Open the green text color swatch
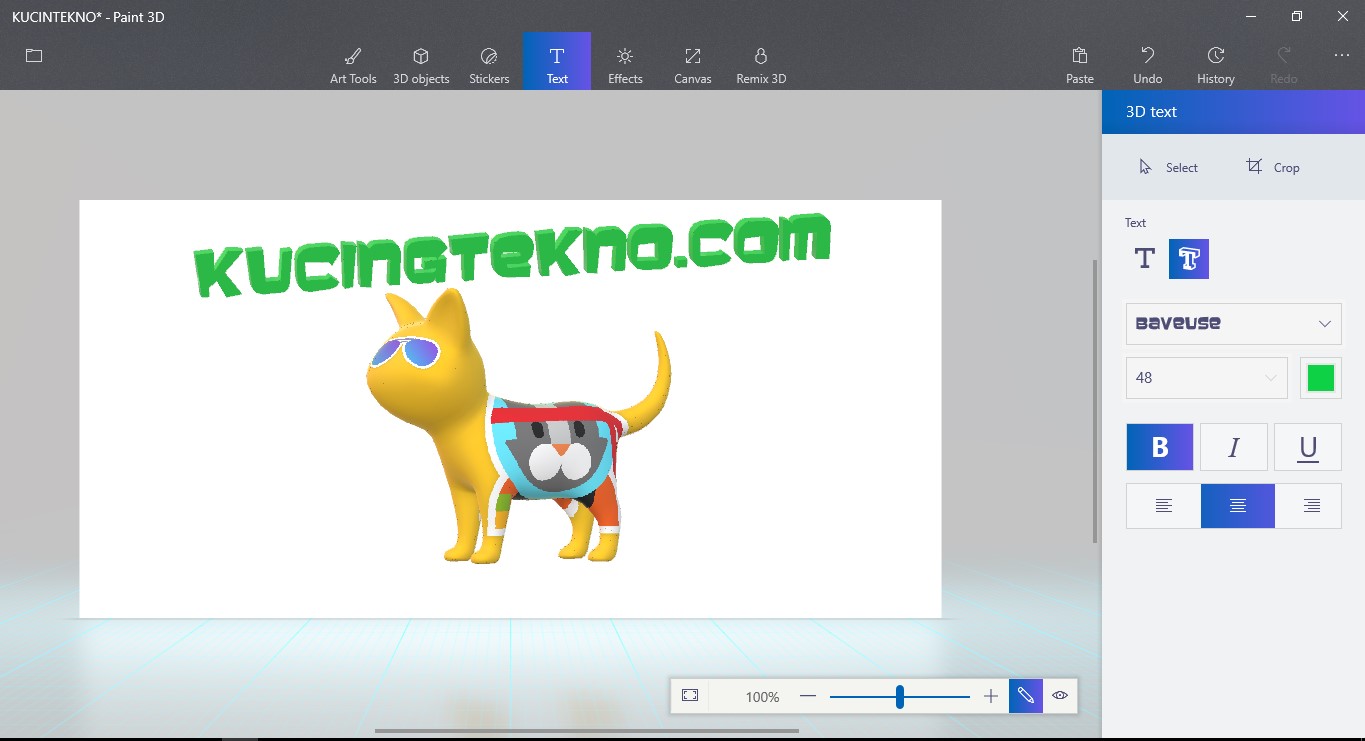 coord(1320,378)
